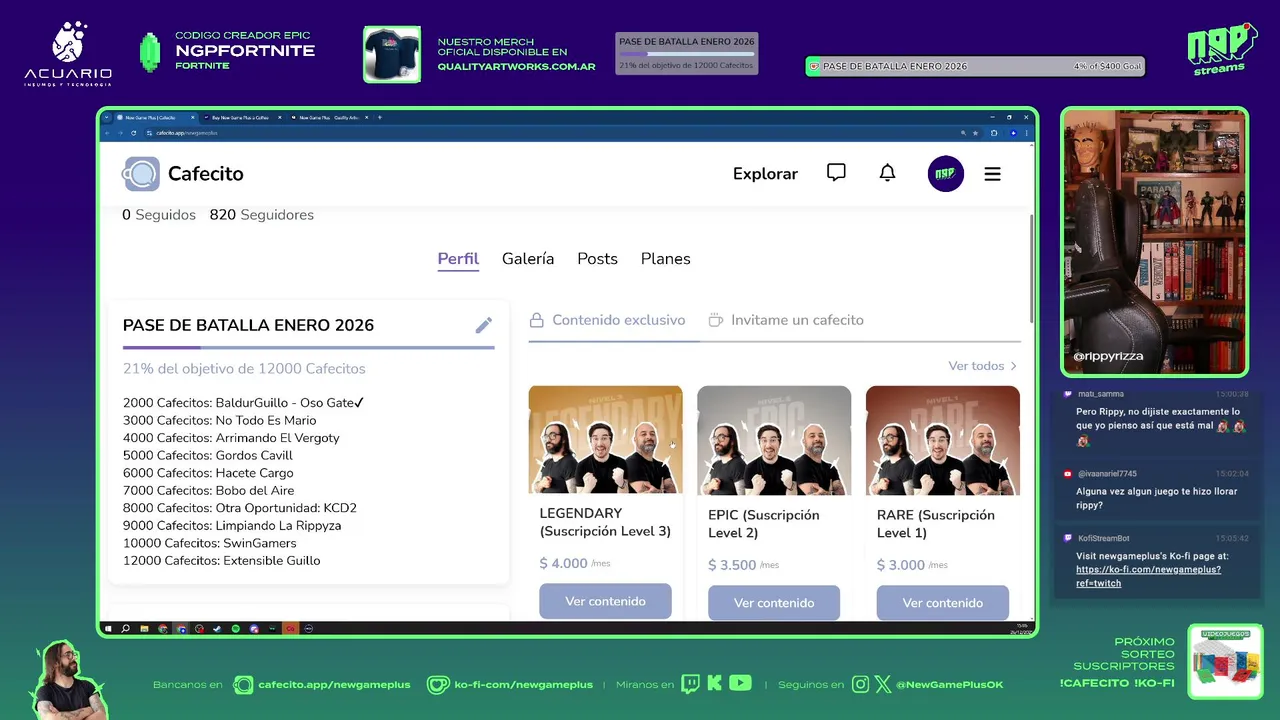Click the NGP profile avatar
The image size is (1280, 720).
point(945,174)
